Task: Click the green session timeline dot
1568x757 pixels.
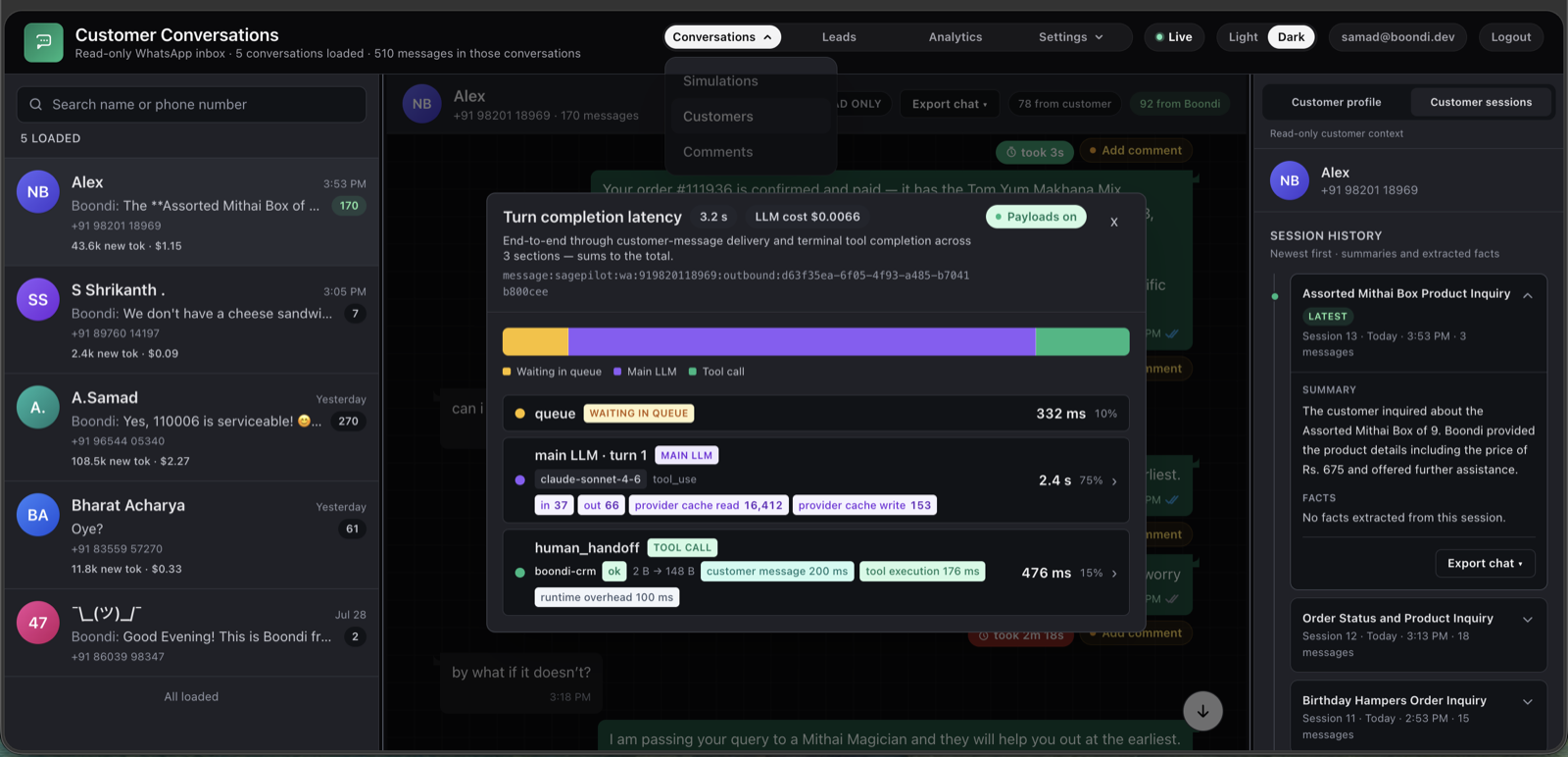Action: (x=1275, y=296)
